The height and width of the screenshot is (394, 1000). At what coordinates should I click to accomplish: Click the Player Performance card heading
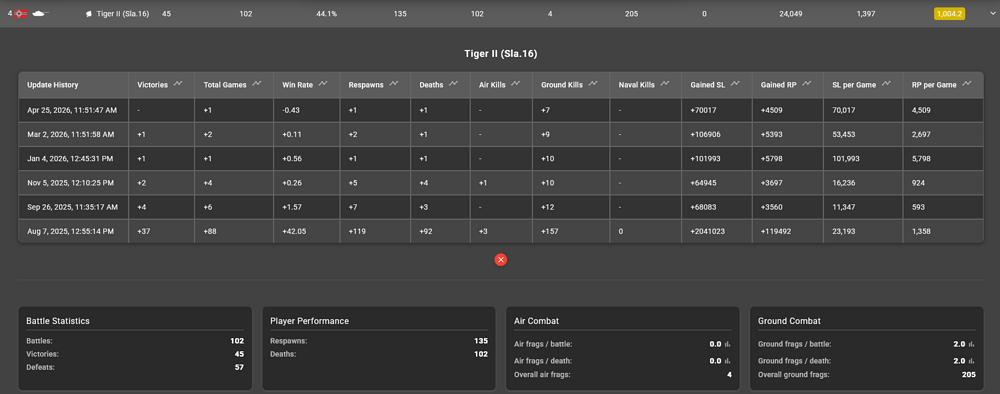[x=309, y=321]
